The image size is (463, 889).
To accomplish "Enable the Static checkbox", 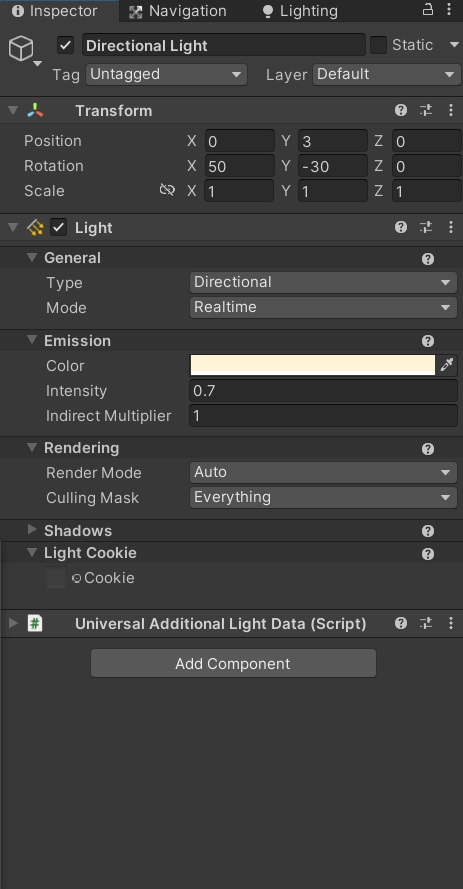I will click(x=378, y=45).
